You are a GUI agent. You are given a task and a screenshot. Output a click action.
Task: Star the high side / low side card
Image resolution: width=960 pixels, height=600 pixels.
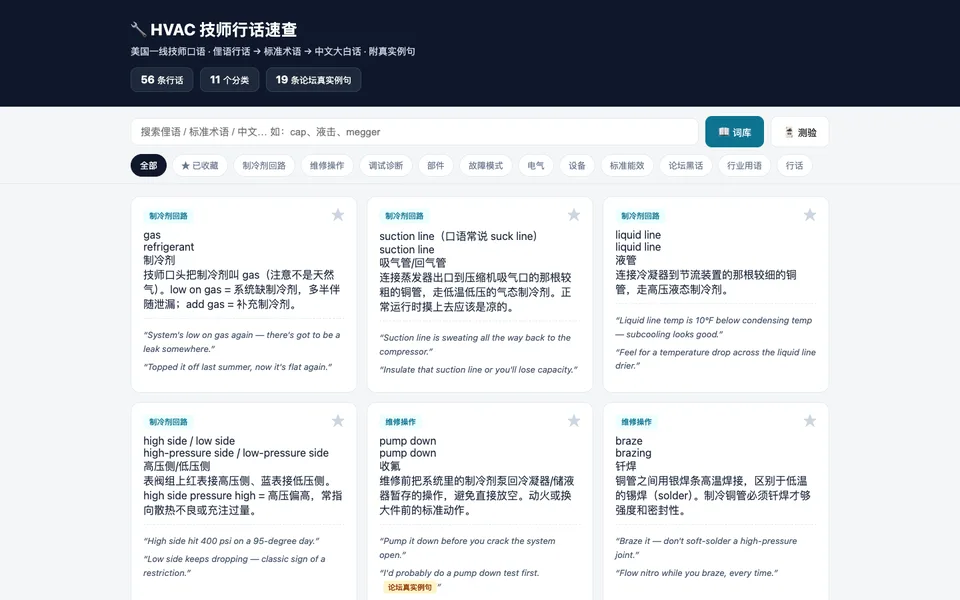(337, 421)
